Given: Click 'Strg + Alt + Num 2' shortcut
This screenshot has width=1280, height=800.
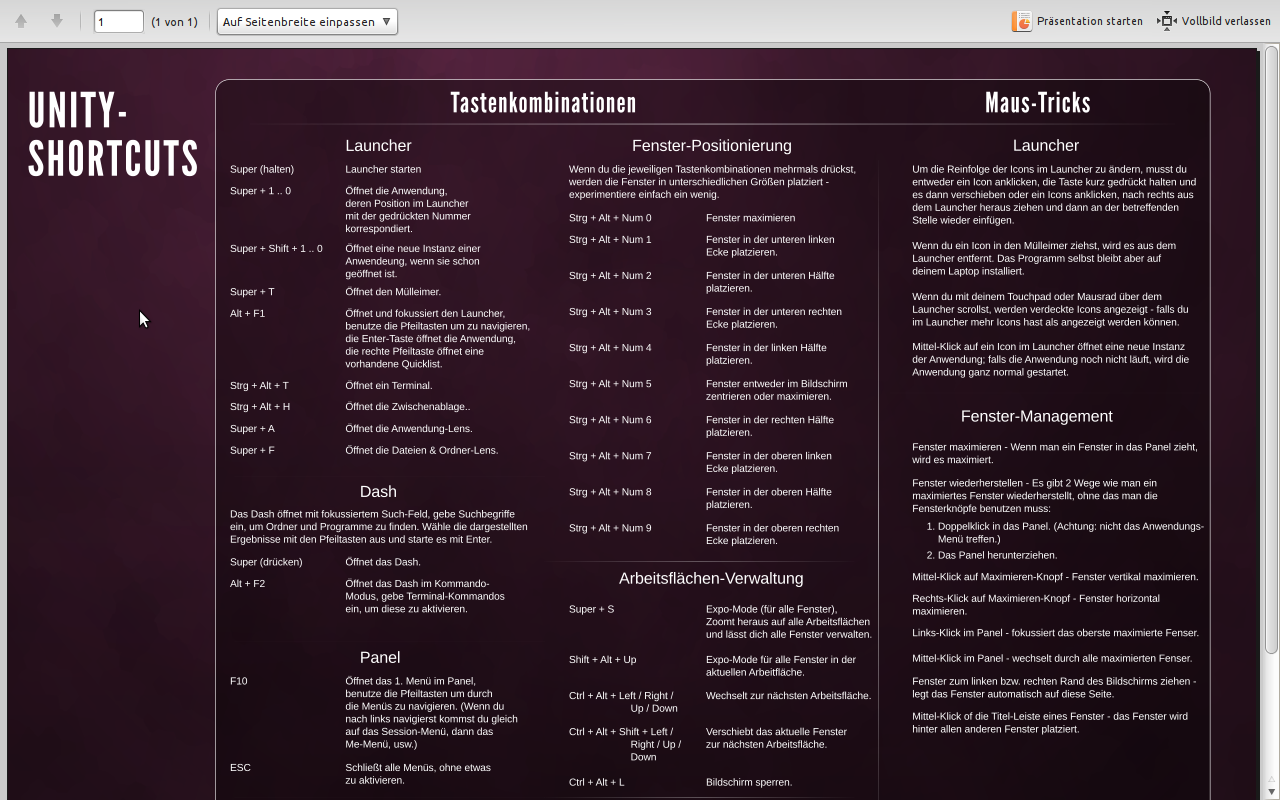Looking at the screenshot, I should click(610, 275).
